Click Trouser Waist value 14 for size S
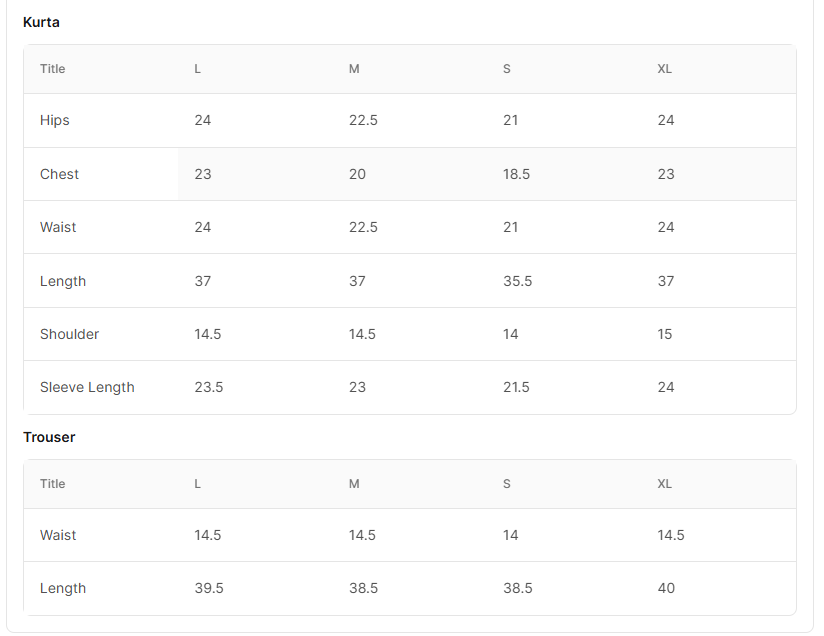824x636 pixels. (510, 535)
